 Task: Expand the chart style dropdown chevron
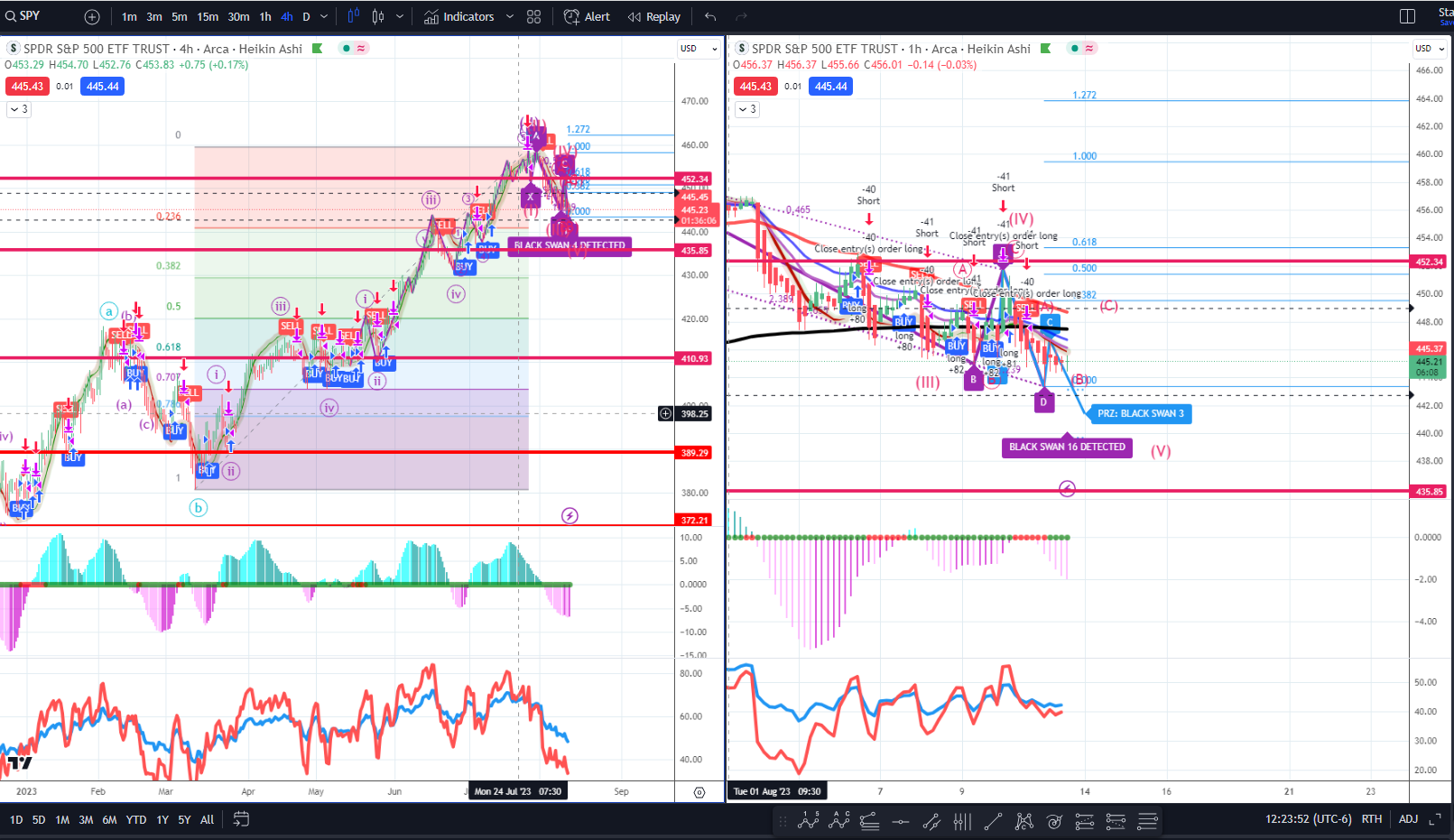(x=400, y=16)
